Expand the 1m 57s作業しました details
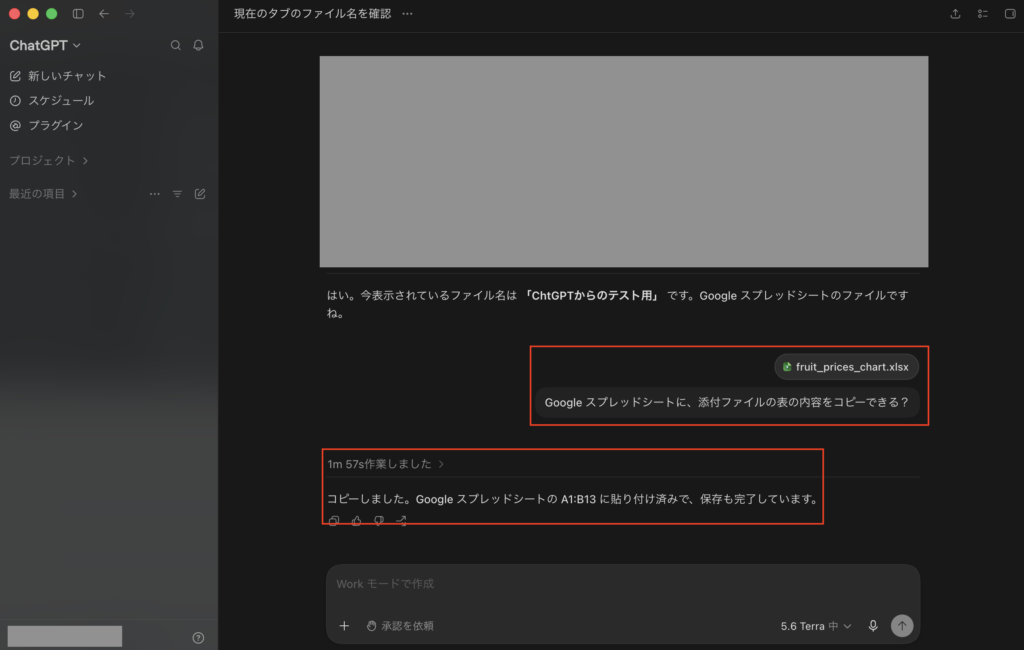Viewport: 1024px width, 650px height. pyautogui.click(x=386, y=464)
